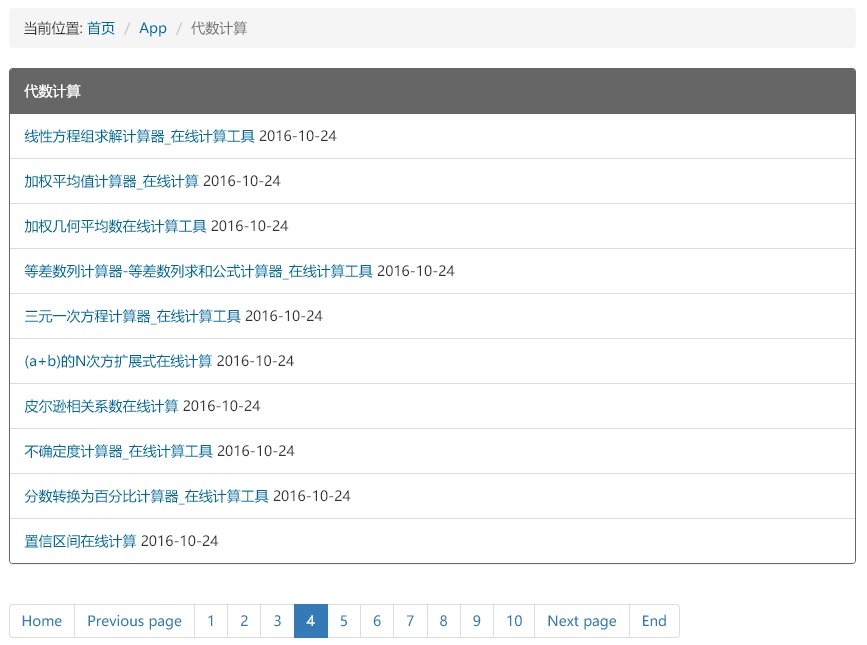Jump to page 10
Screen dimensions: 867x645
514,621
